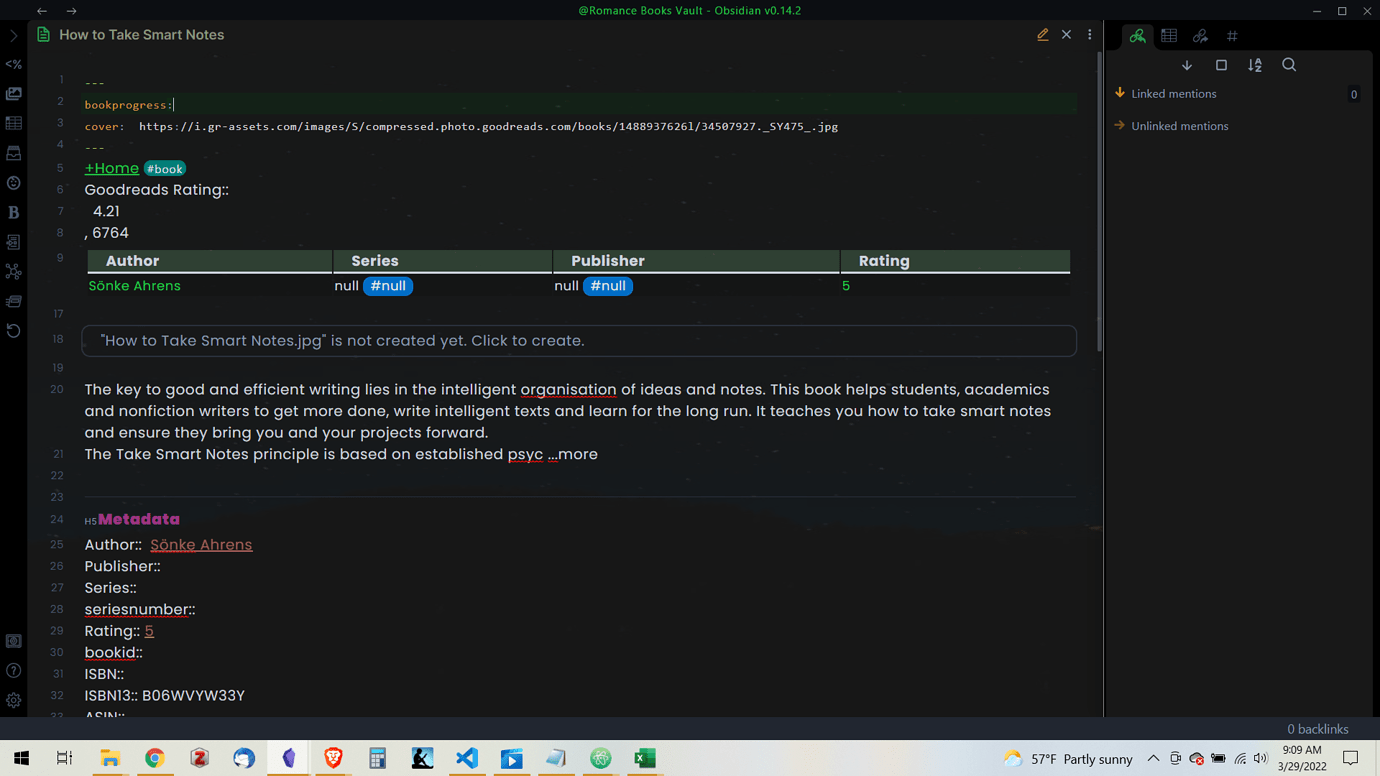
Task: Search within the backlinks pane
Action: coord(1289,64)
